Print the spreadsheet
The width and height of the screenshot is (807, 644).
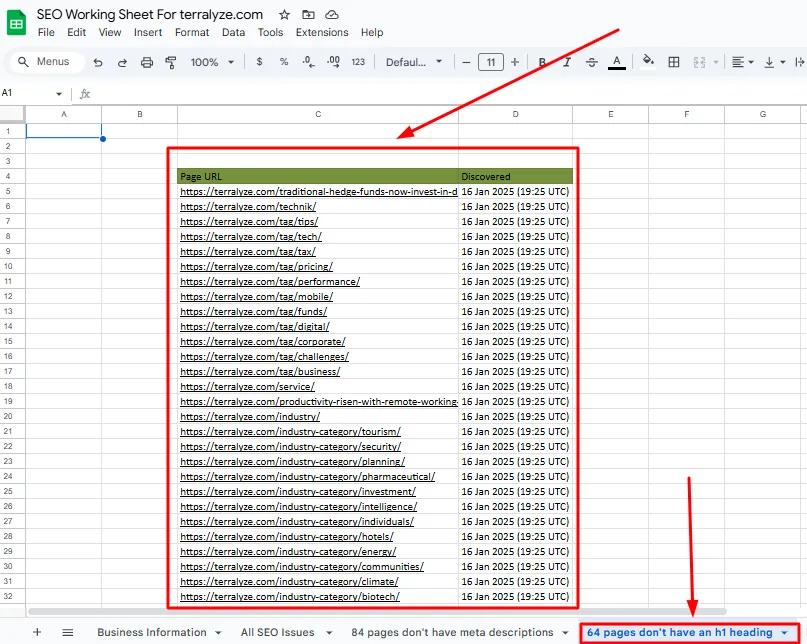[x=147, y=62]
